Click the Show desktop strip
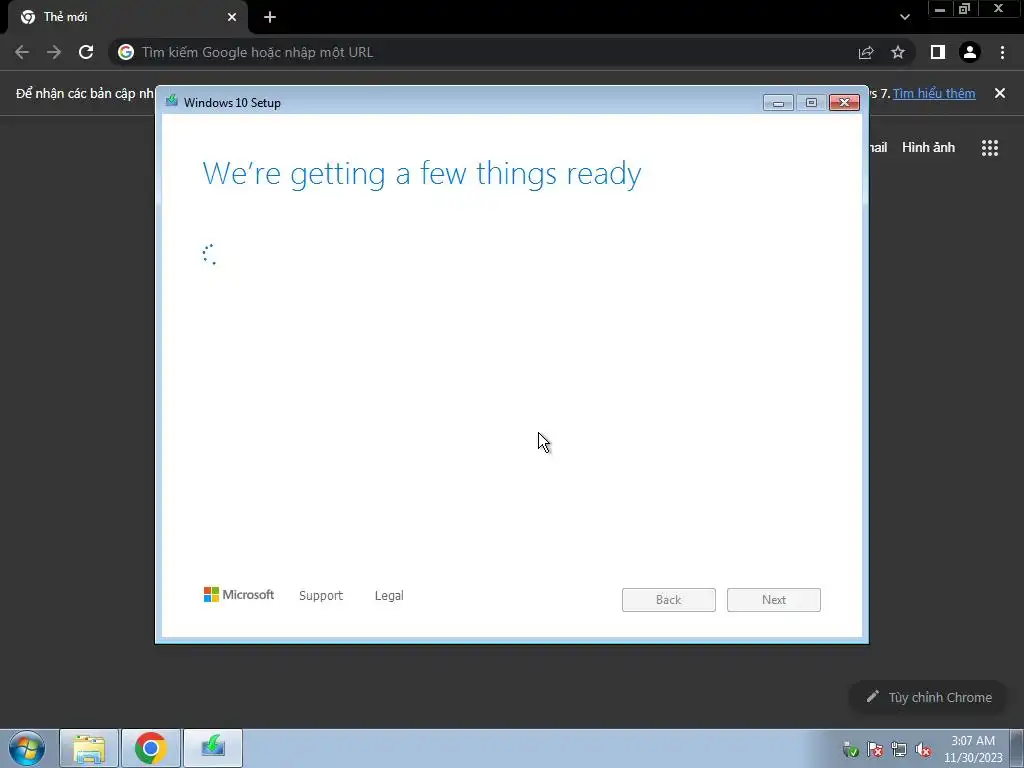The image size is (1024, 768). 1017,748
